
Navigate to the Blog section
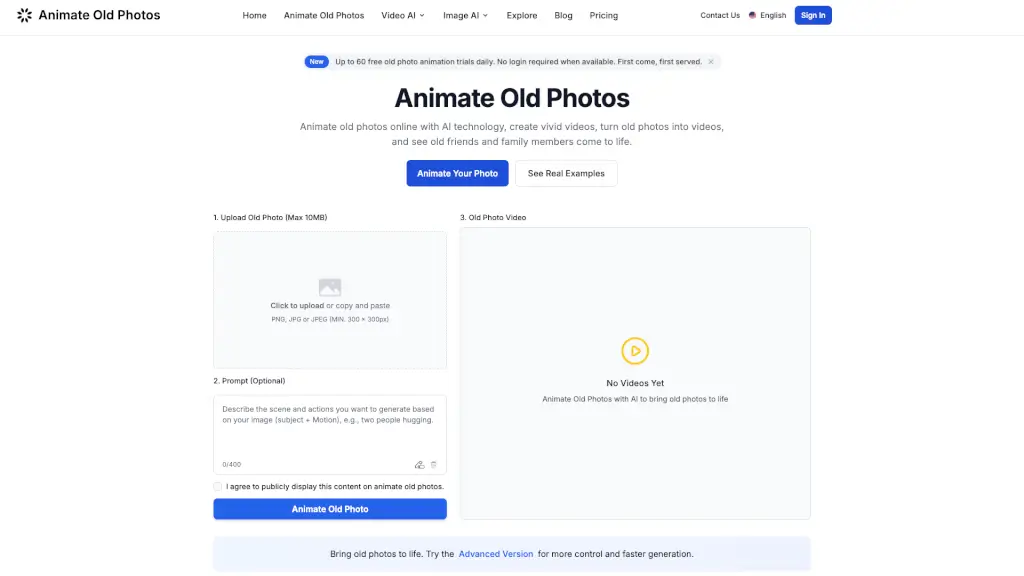(563, 15)
